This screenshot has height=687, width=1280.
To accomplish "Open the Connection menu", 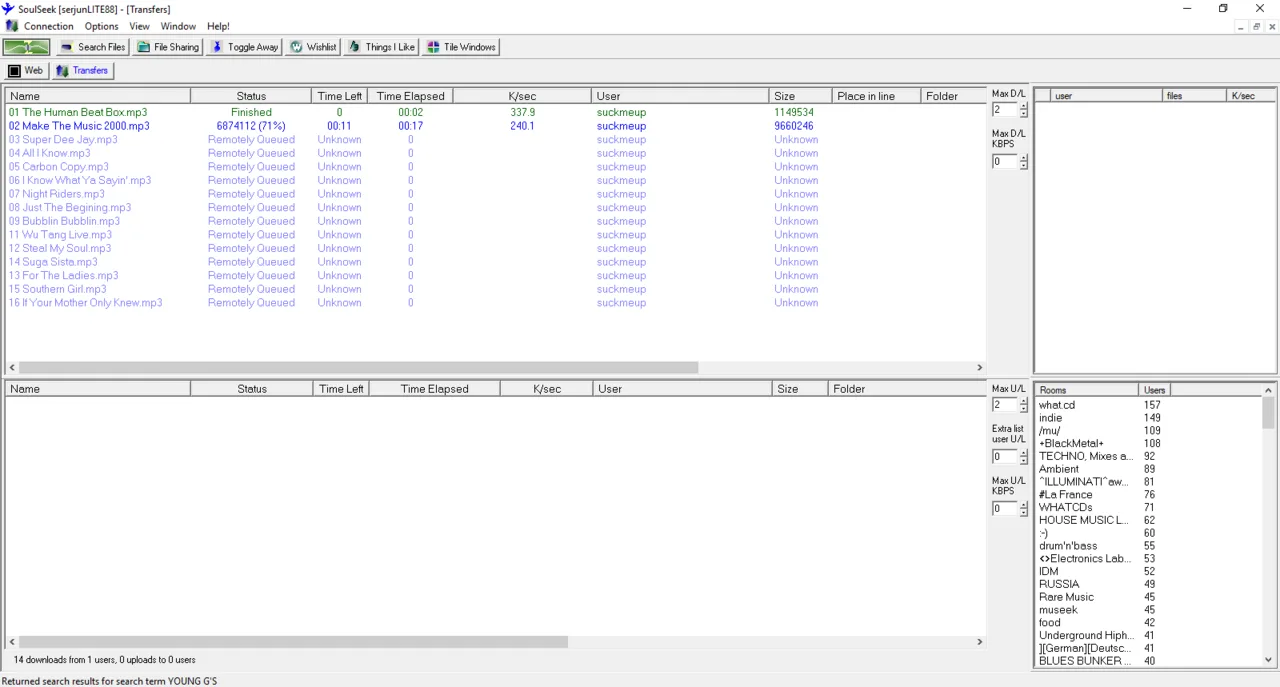I will tap(48, 26).
